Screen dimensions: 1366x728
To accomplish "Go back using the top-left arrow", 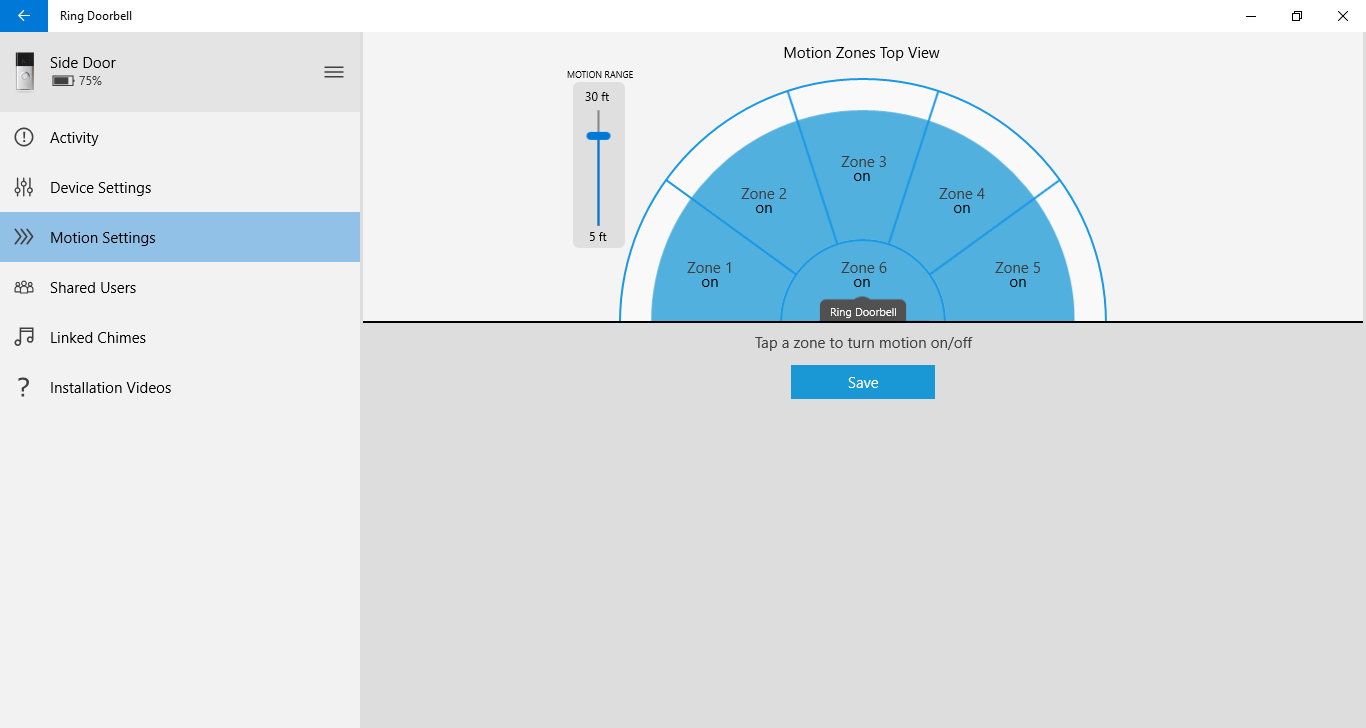I will coord(24,16).
